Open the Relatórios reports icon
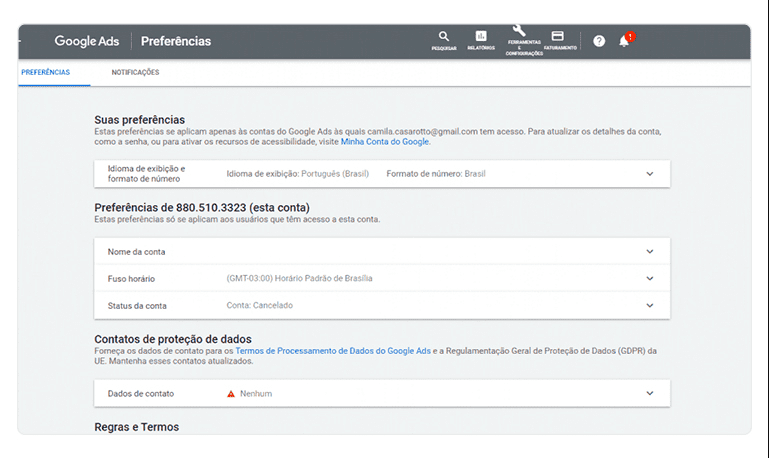Image resolution: width=769 pixels, height=458 pixels. [481, 37]
